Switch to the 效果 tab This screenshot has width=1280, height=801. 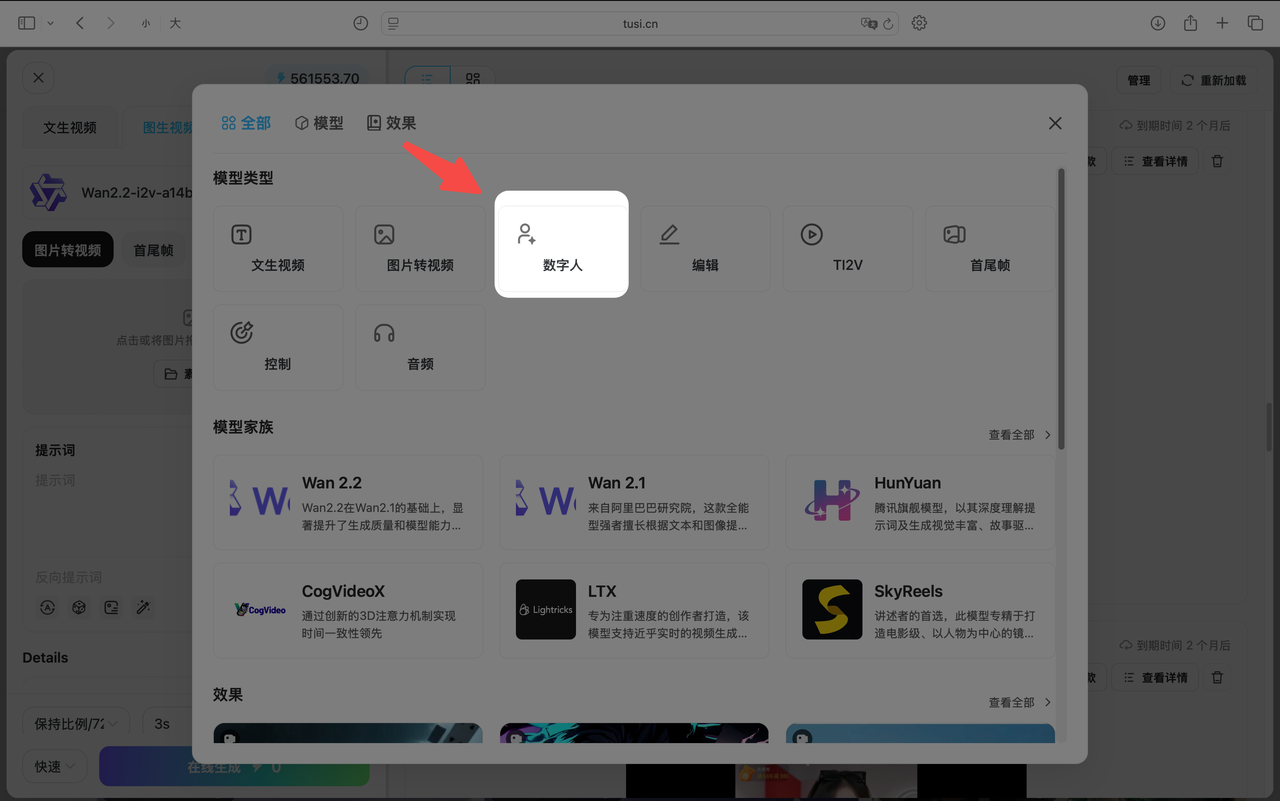(x=391, y=123)
